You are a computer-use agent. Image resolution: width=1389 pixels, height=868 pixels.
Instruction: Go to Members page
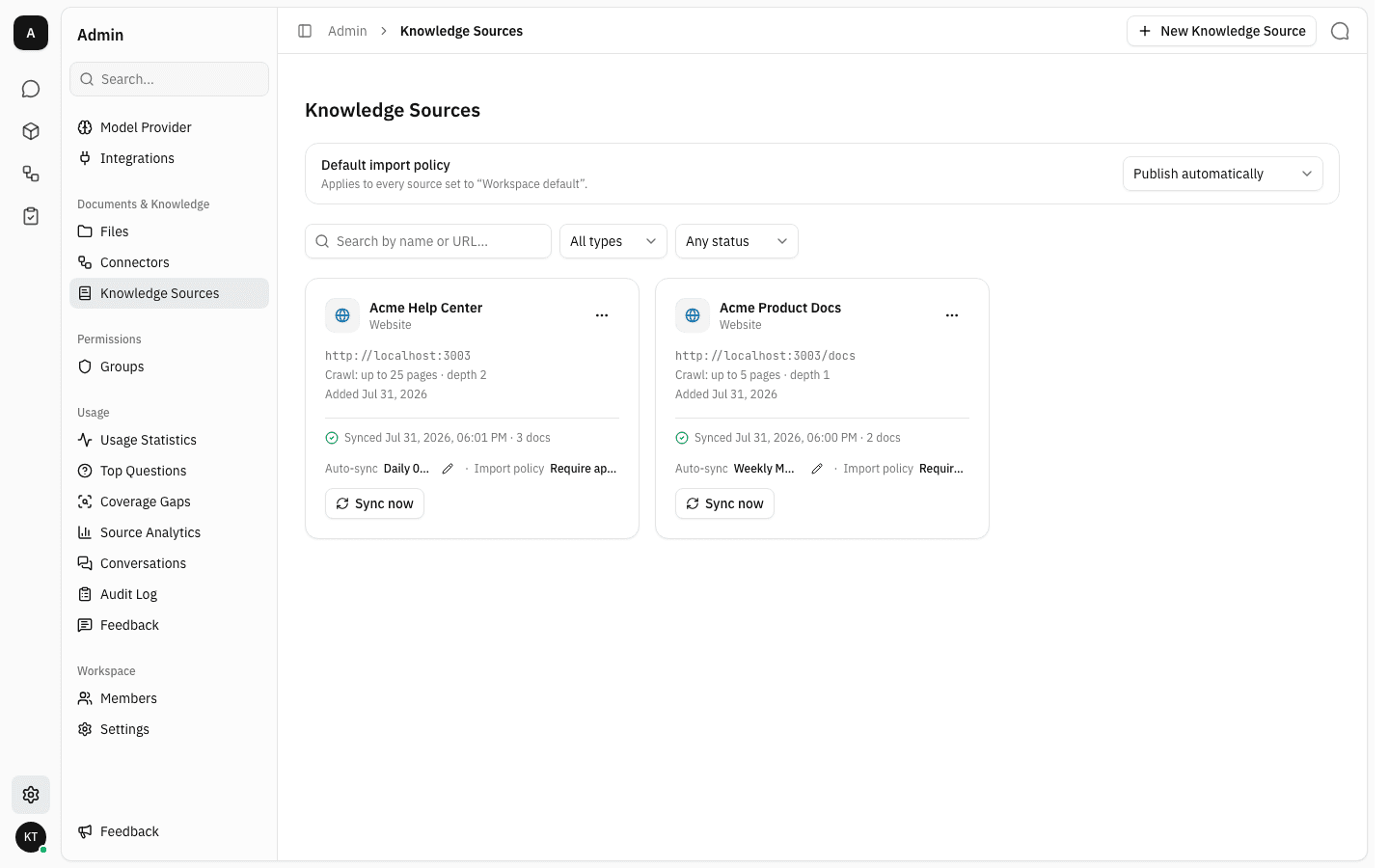click(169, 698)
